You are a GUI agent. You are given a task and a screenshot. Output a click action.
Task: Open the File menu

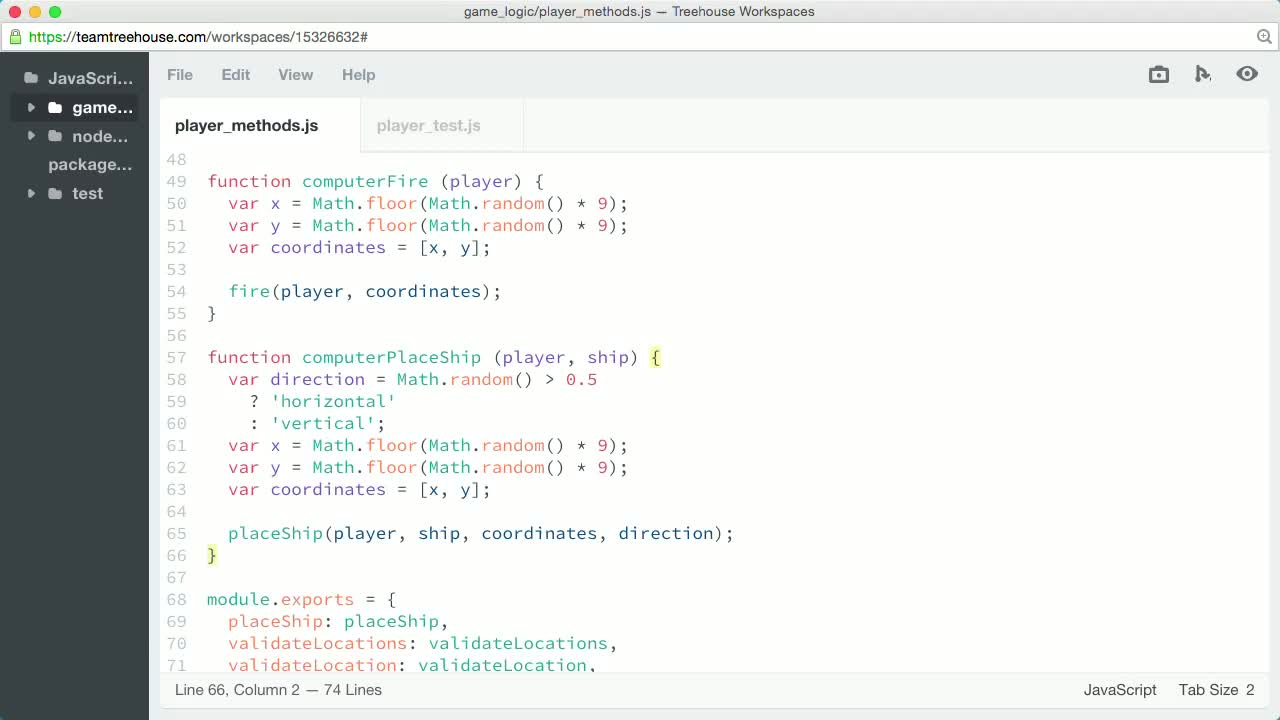[x=180, y=75]
